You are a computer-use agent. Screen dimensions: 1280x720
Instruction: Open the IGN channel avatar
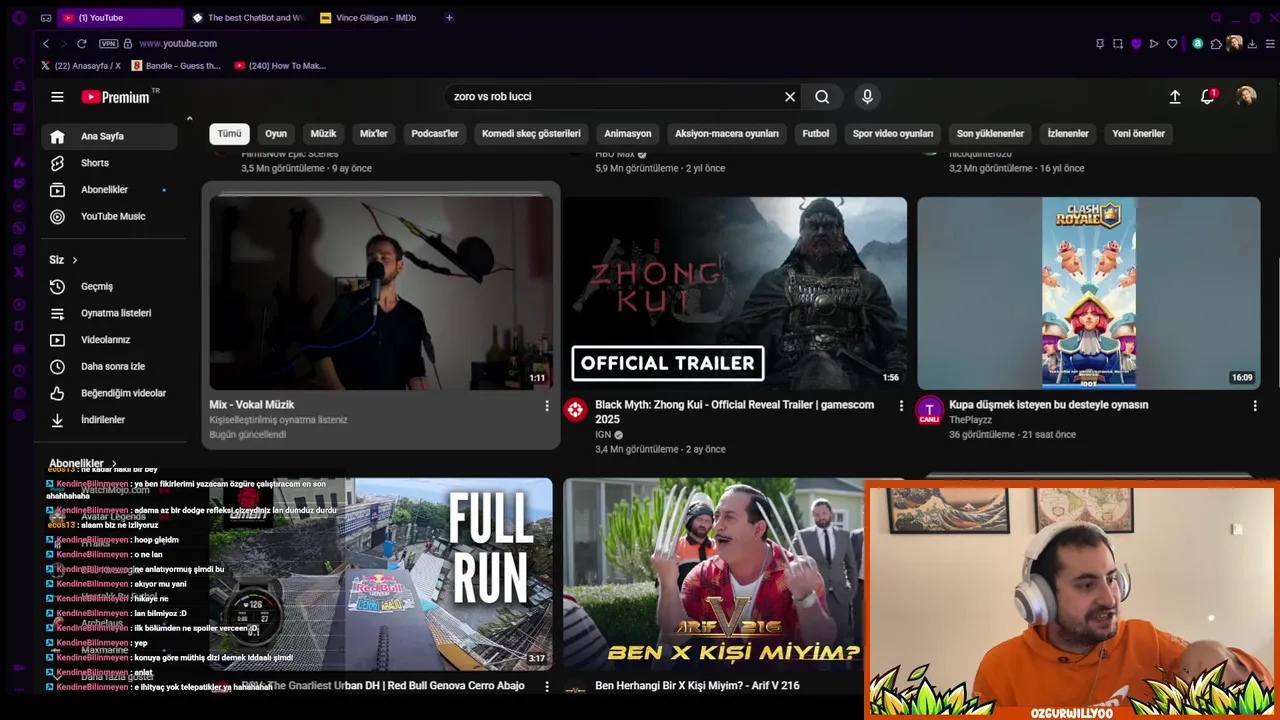[575, 410]
